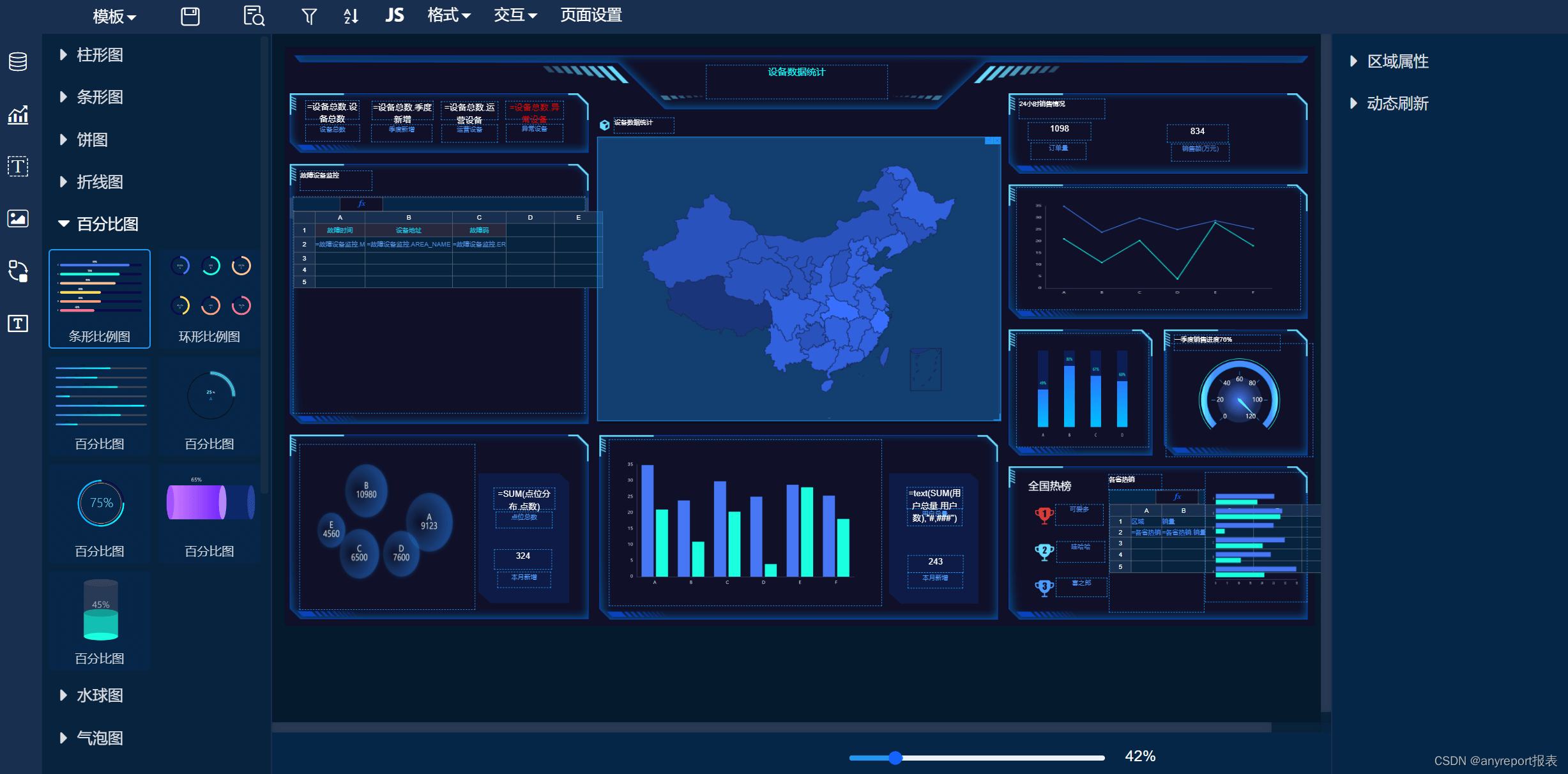This screenshot has width=1568, height=774.
Task: Click the component swap icon in sidebar
Action: [x=17, y=271]
